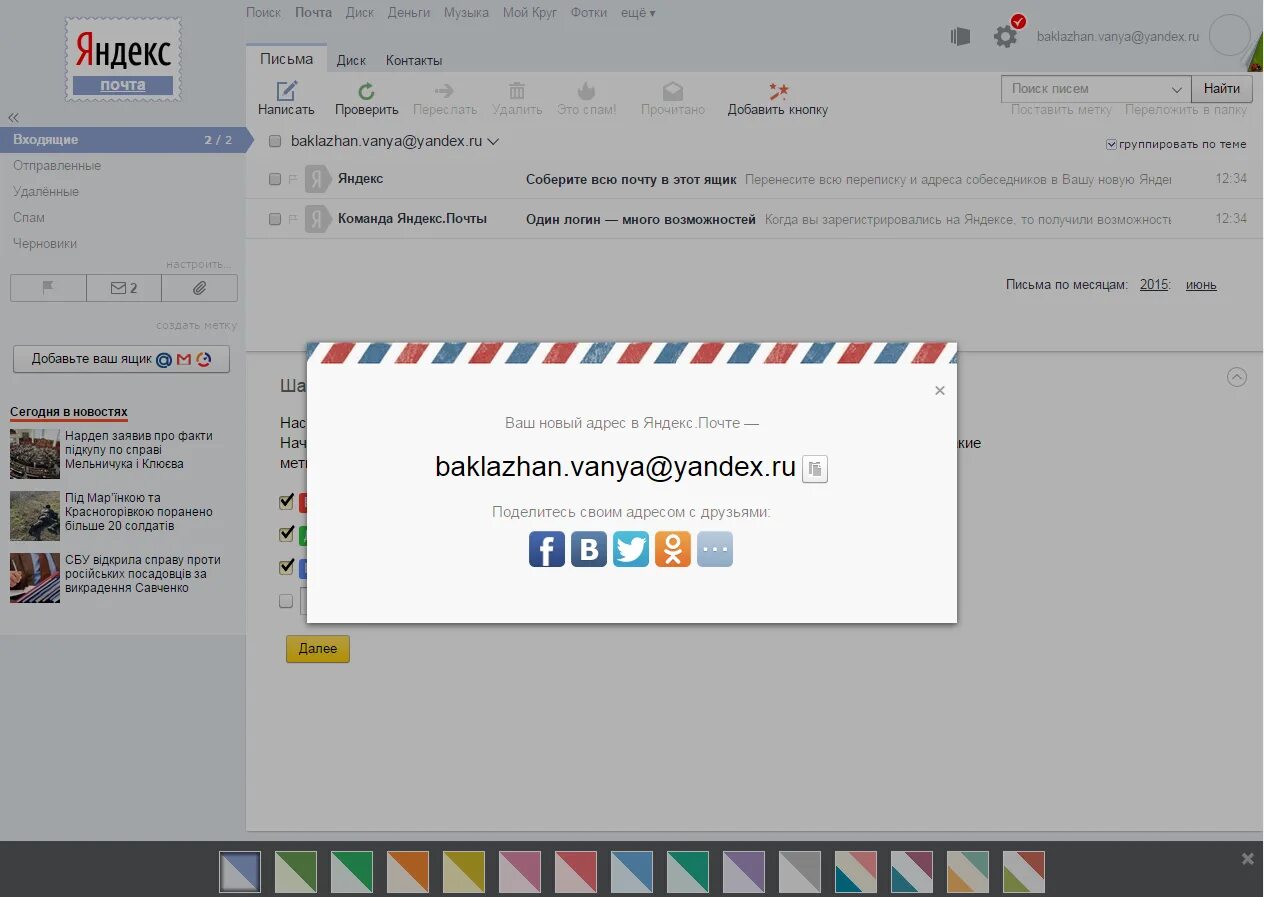Toggle the first checked label checkbox

(x=286, y=501)
